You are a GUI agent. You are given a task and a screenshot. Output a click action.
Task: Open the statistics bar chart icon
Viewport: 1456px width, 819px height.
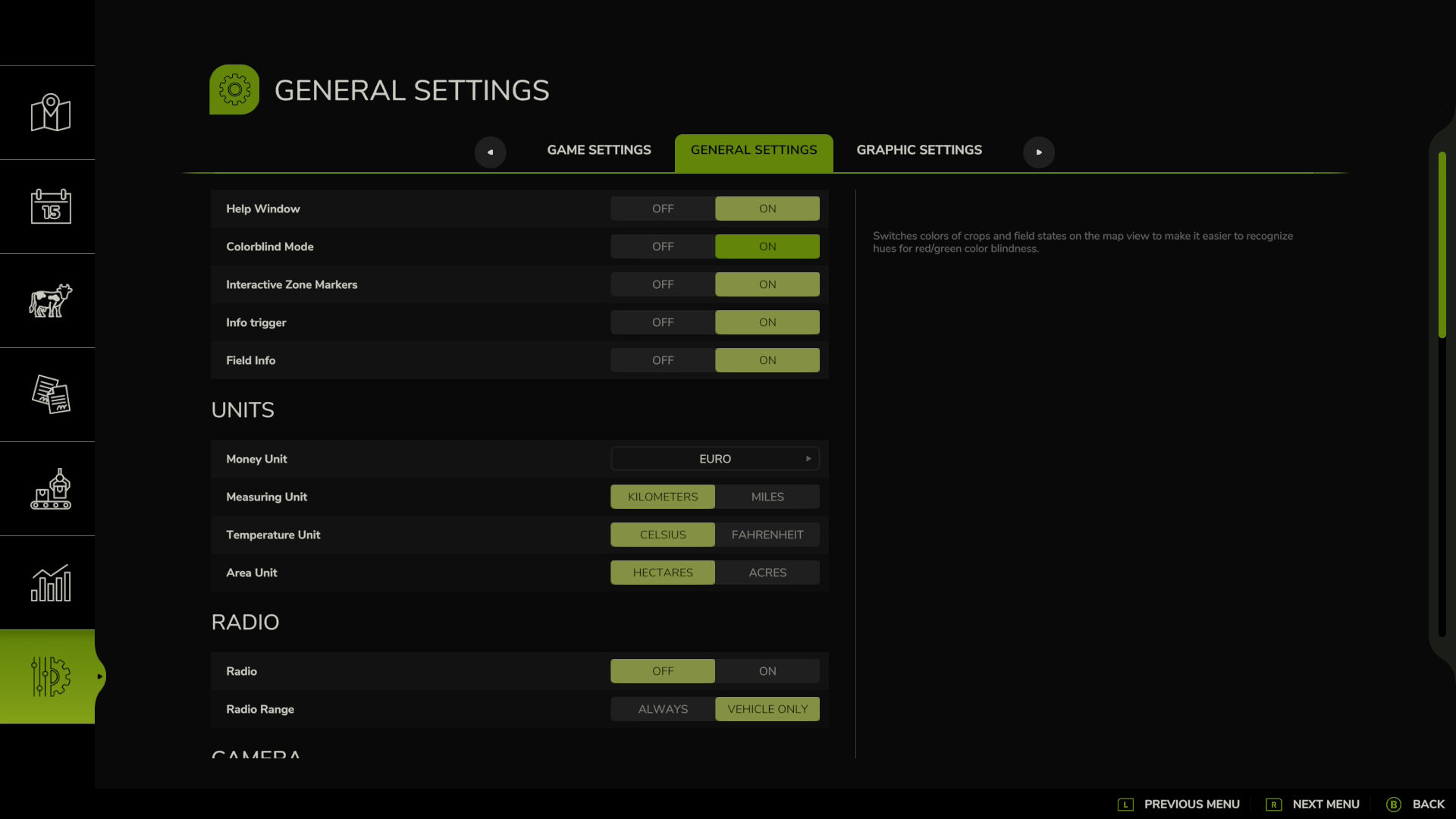pyautogui.click(x=50, y=582)
